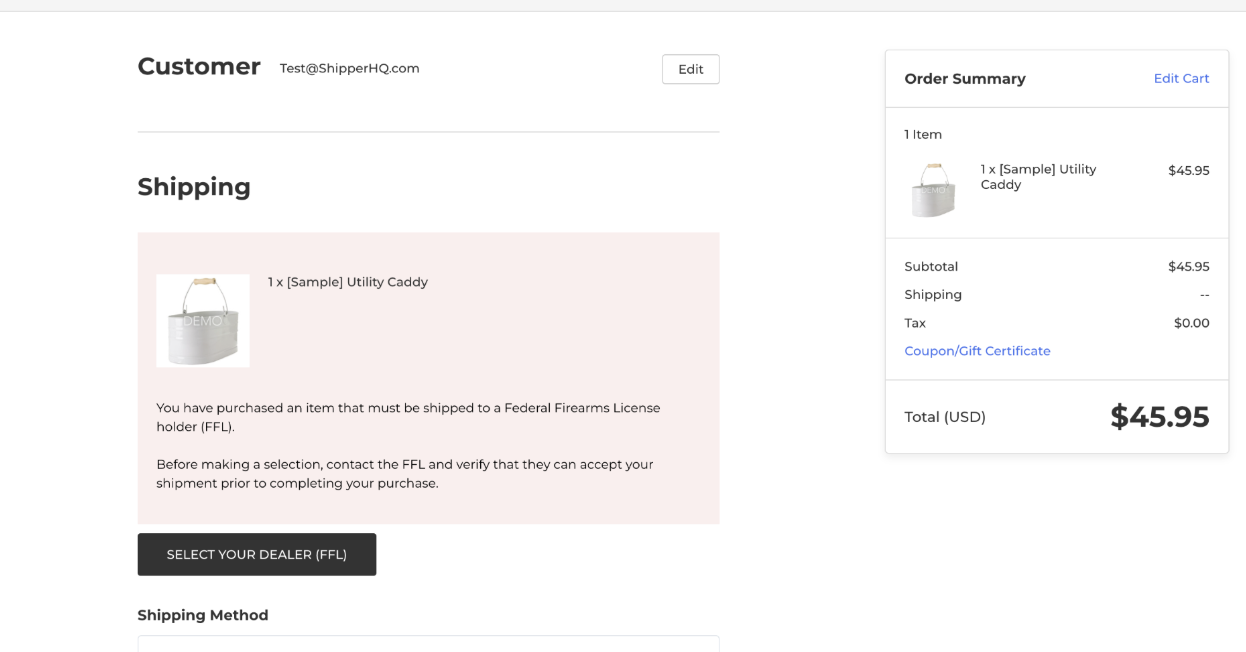Click the Customer section heading
The image size is (1246, 652).
point(199,66)
